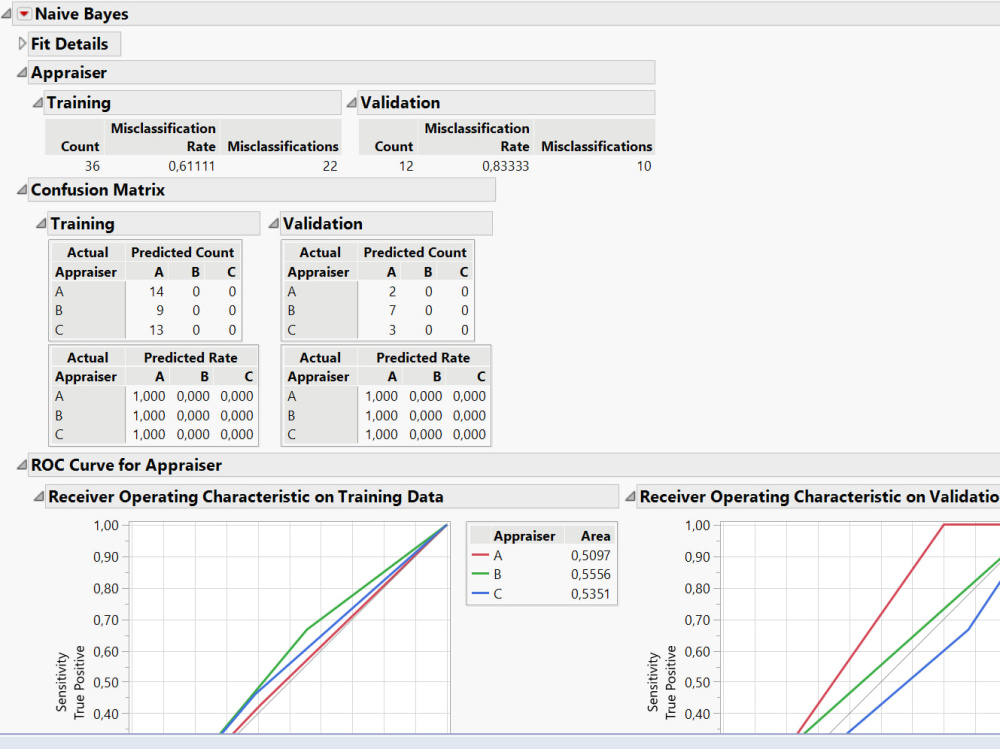This screenshot has height=749, width=1000.
Task: Click Predicted Rate header in Training matrix
Action: [x=191, y=358]
